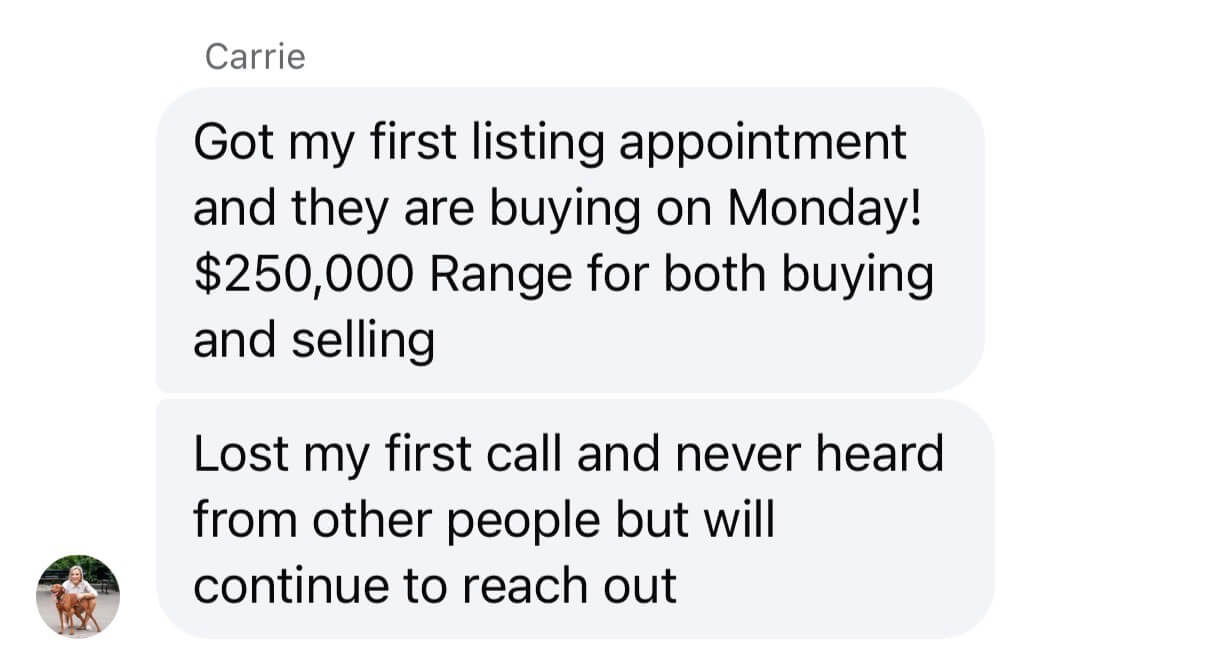
Task: Click the text 'Lost my first call'
Action: pos(379,454)
